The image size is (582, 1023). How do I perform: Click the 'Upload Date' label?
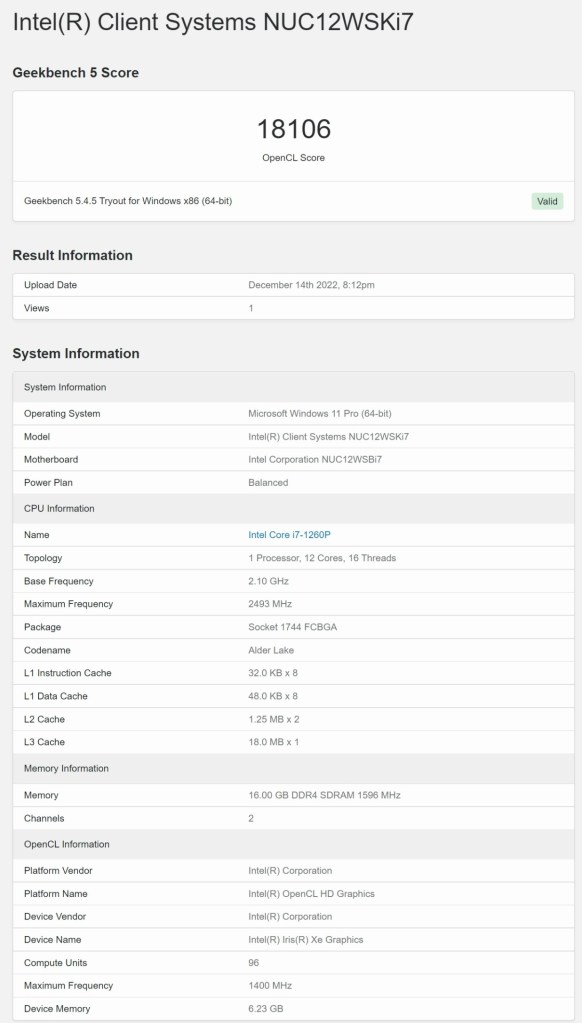click(50, 285)
